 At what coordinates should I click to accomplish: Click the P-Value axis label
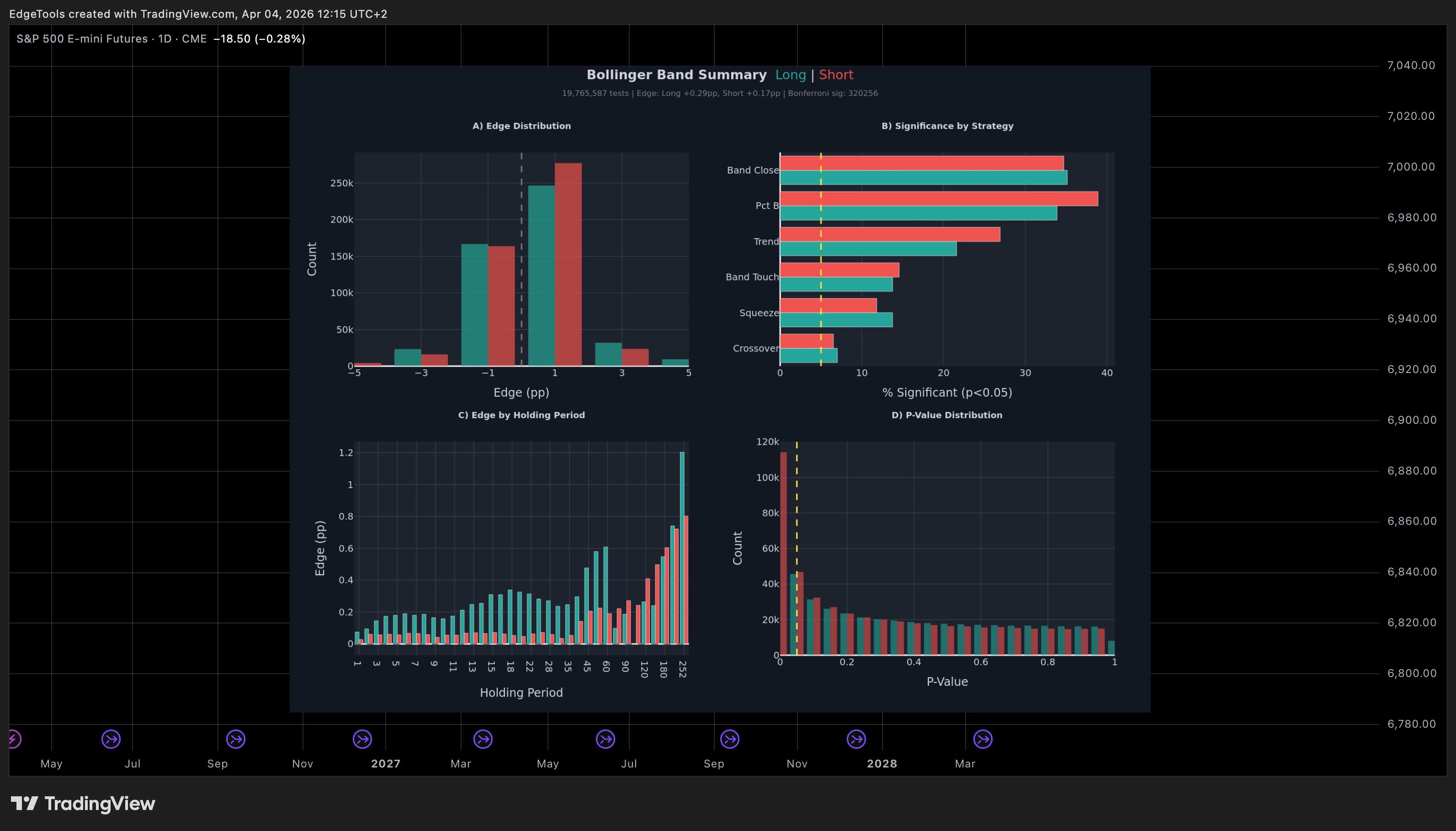click(947, 682)
